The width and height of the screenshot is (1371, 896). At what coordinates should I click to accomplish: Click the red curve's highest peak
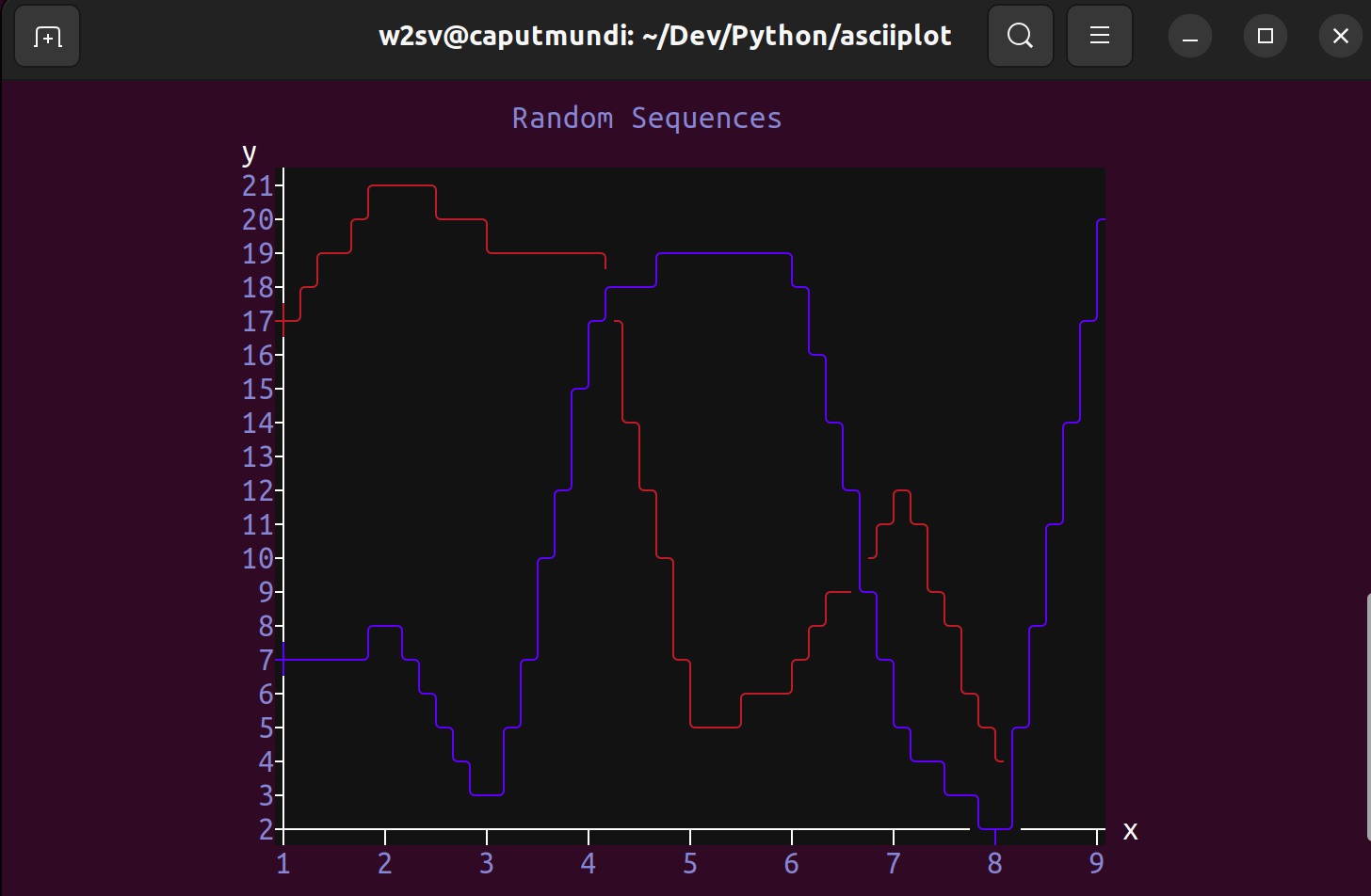tap(402, 187)
